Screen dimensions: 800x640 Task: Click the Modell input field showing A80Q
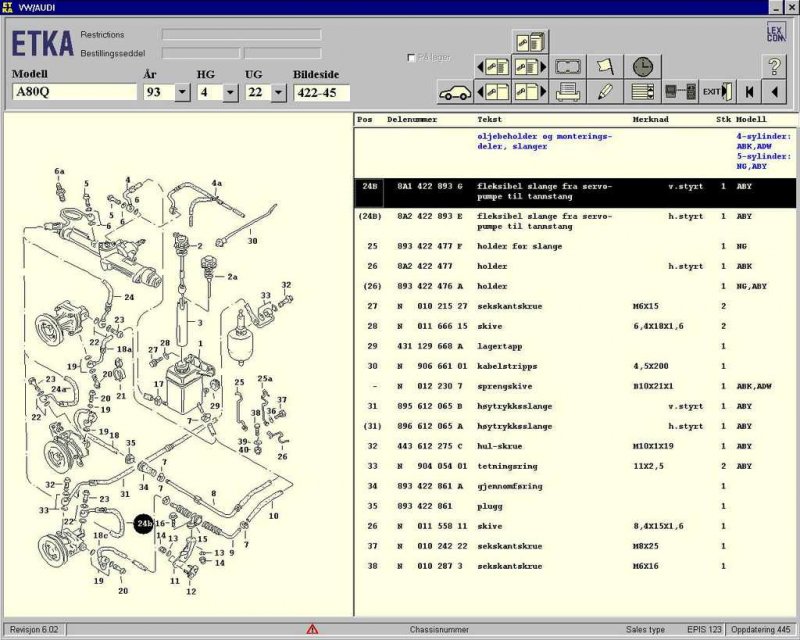click(x=73, y=92)
